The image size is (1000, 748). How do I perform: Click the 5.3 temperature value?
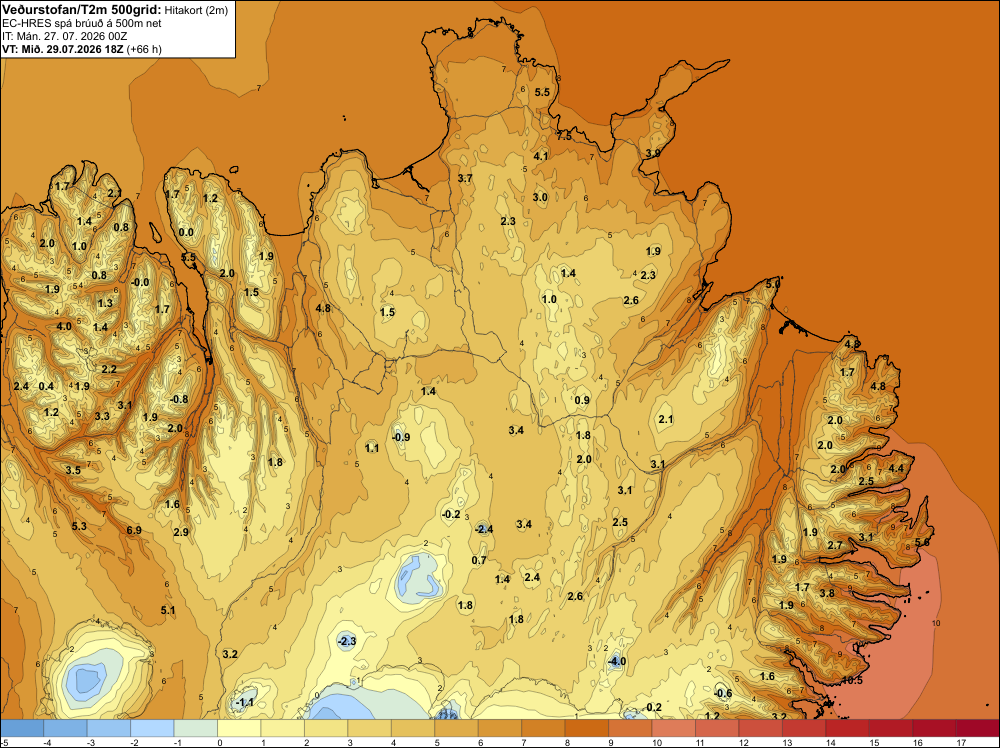tap(79, 526)
